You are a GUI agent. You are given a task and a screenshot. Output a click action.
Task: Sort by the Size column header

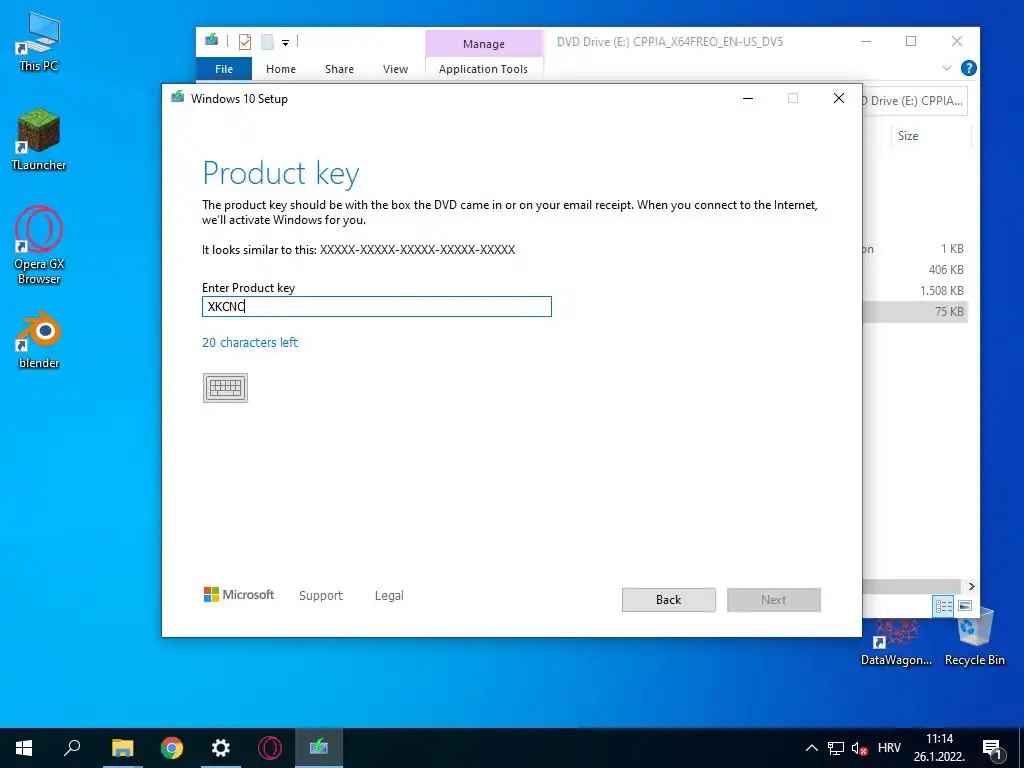(908, 136)
